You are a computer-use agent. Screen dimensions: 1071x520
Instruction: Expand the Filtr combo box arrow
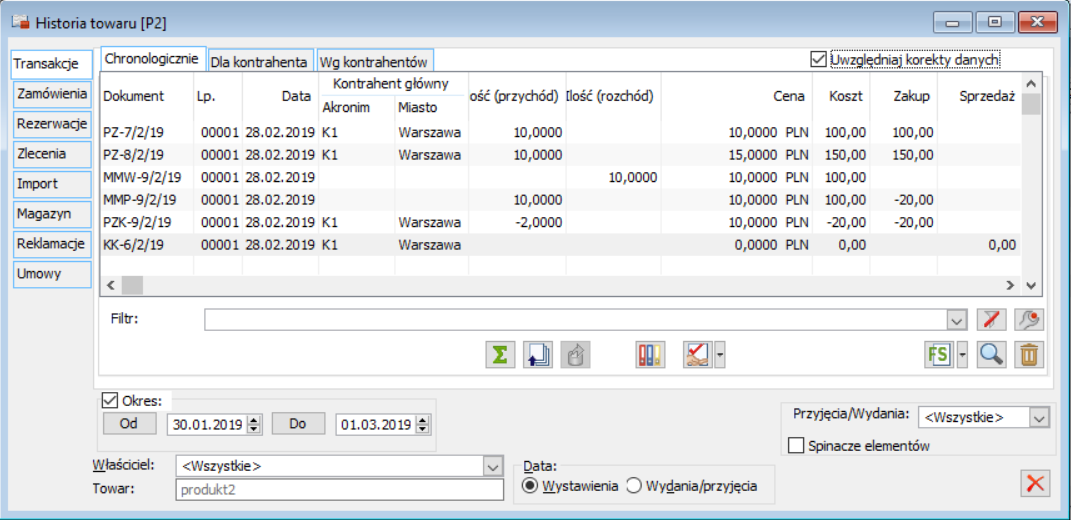pyautogui.click(x=957, y=320)
